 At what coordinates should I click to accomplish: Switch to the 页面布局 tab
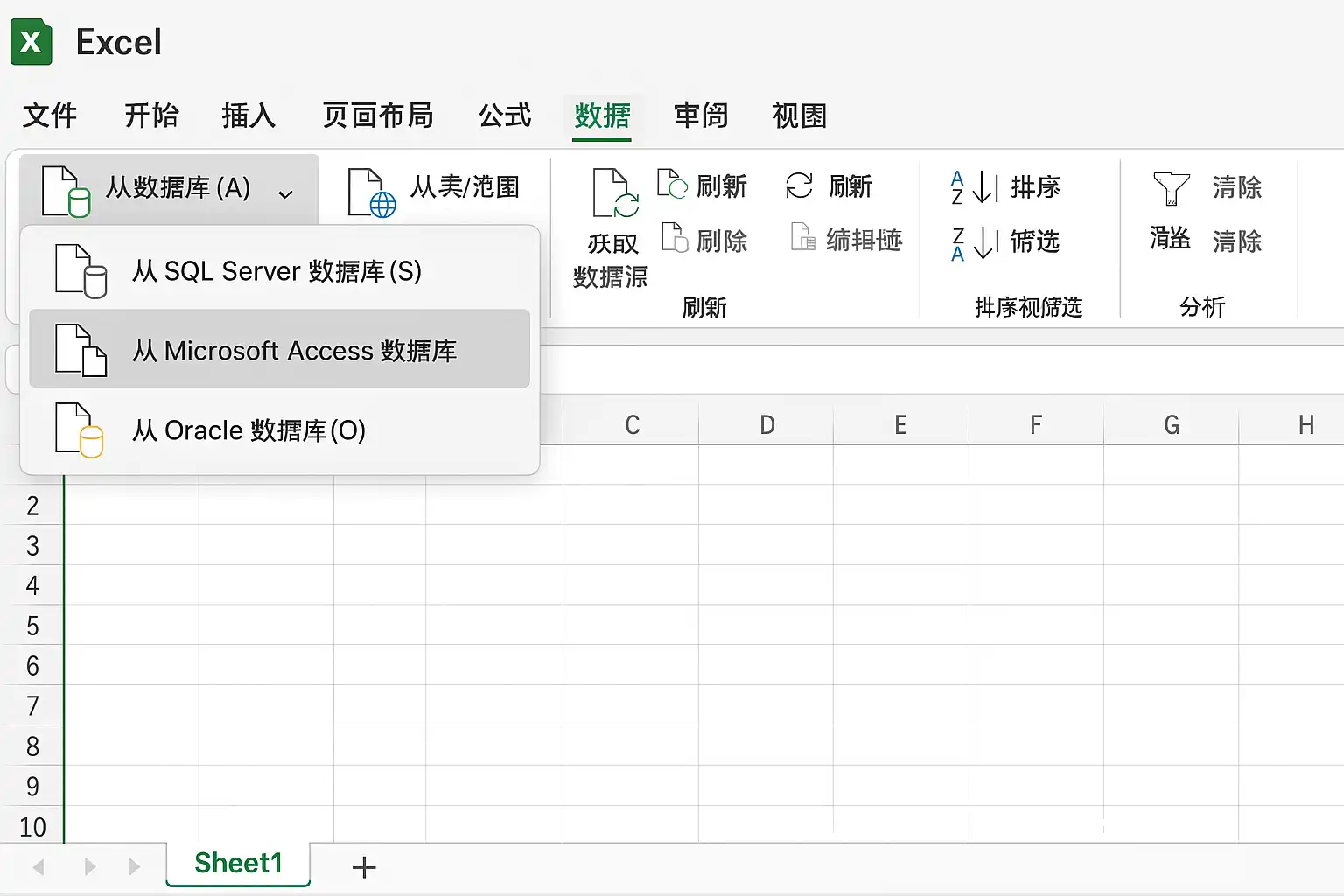click(x=378, y=115)
